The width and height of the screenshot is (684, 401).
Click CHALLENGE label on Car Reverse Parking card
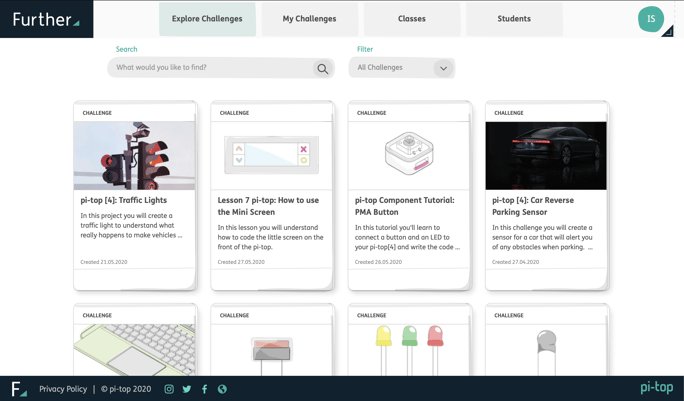(509, 113)
